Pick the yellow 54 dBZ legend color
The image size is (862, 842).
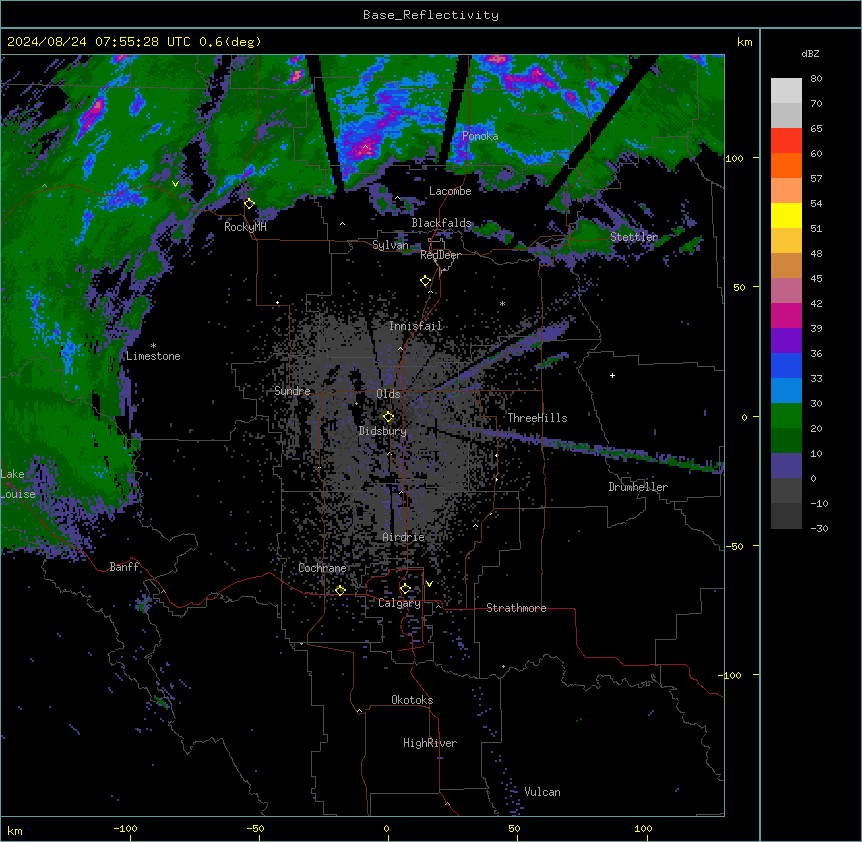coord(786,215)
